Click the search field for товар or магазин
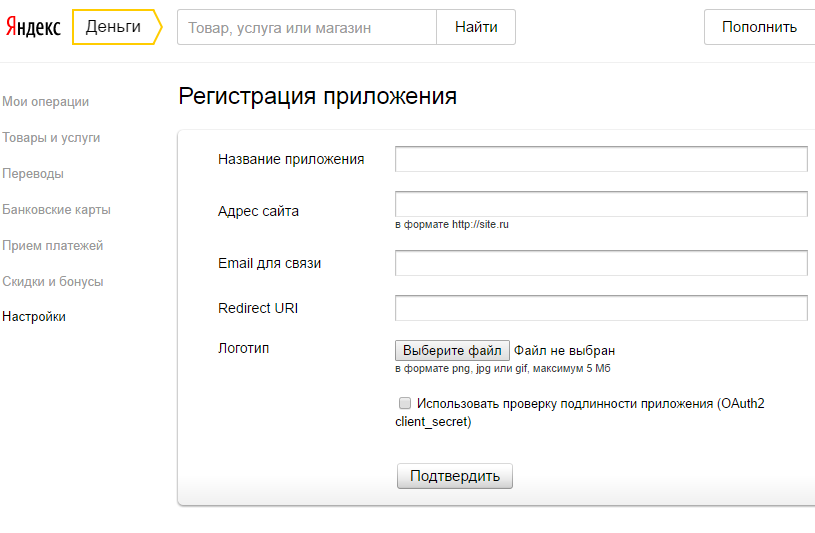Screen dimensions: 815x533 click(x=306, y=28)
